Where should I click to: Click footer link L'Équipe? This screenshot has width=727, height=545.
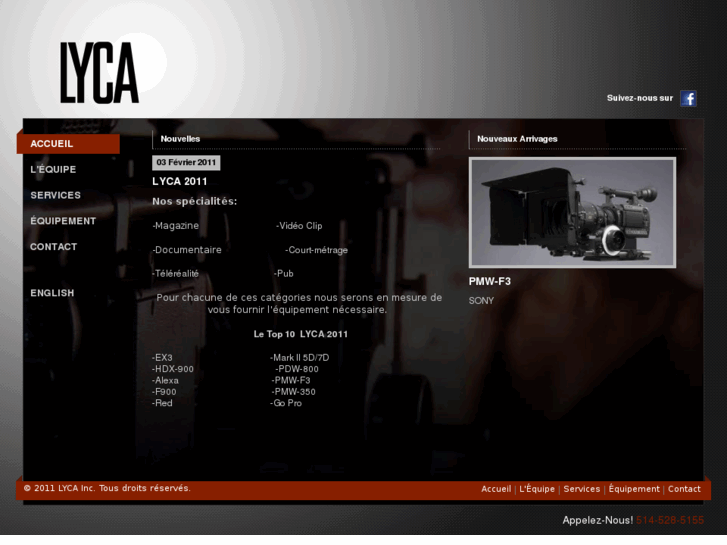(x=537, y=489)
